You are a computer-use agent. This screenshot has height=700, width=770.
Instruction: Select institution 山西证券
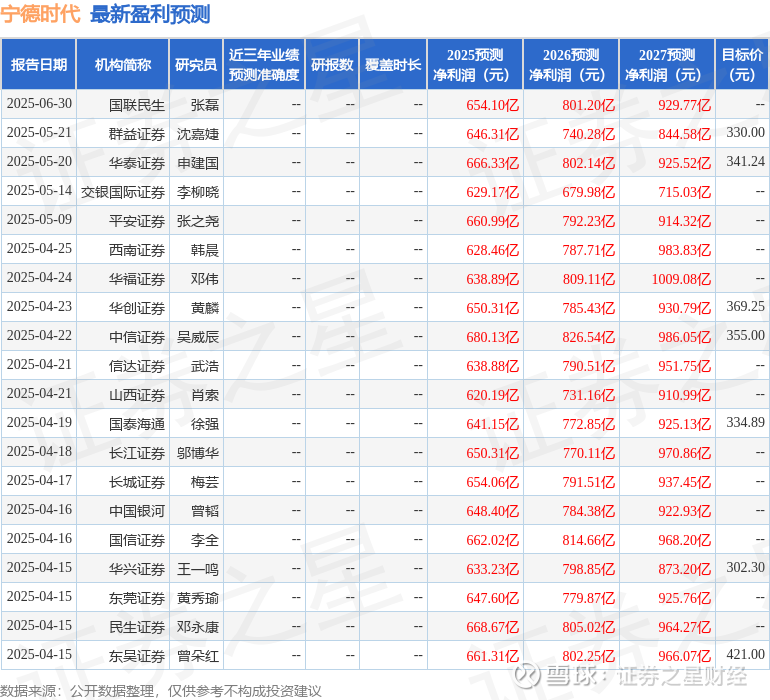137,395
